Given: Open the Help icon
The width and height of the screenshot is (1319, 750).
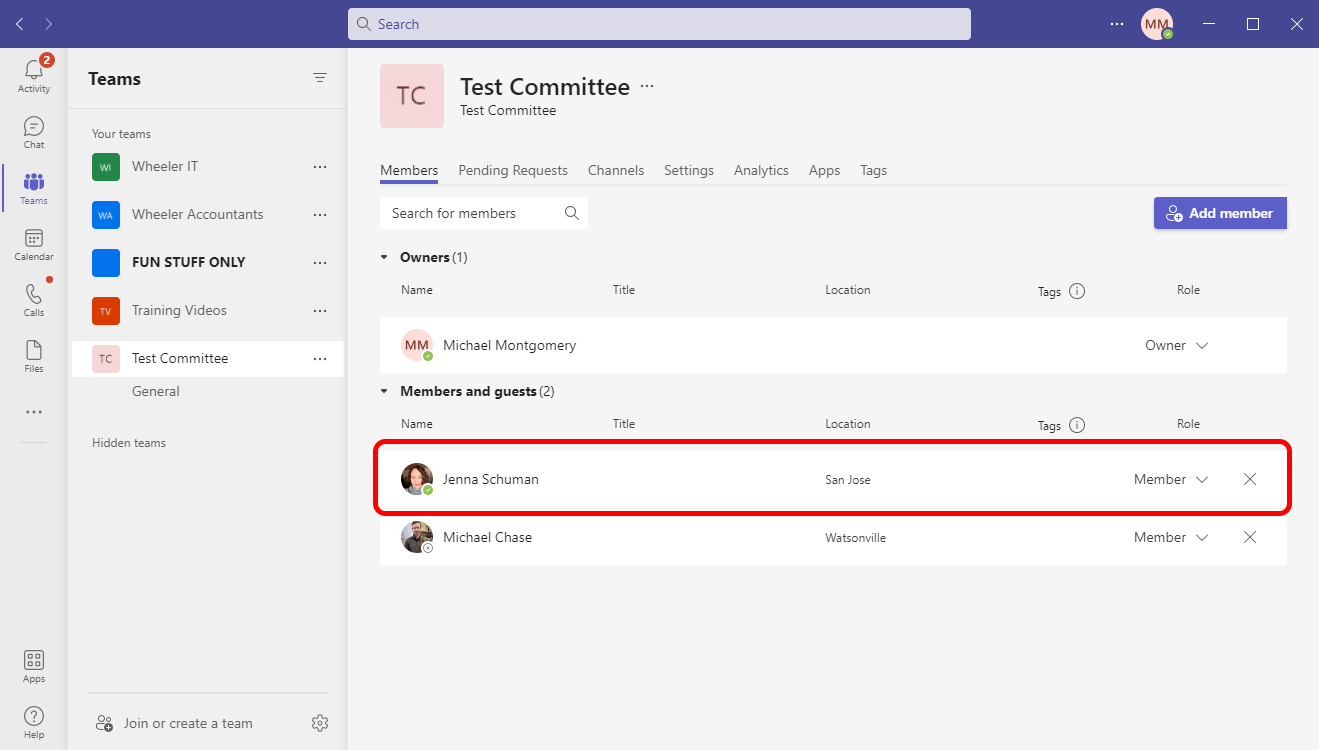Looking at the screenshot, I should 34,722.
